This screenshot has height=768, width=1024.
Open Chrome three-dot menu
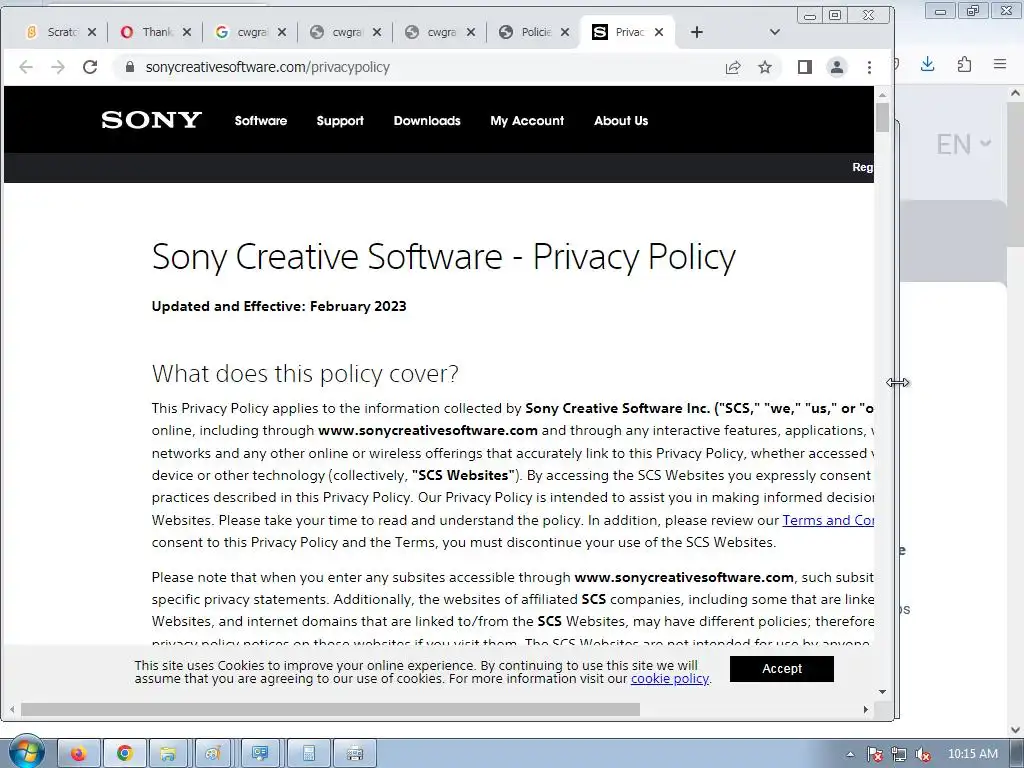pos(869,67)
